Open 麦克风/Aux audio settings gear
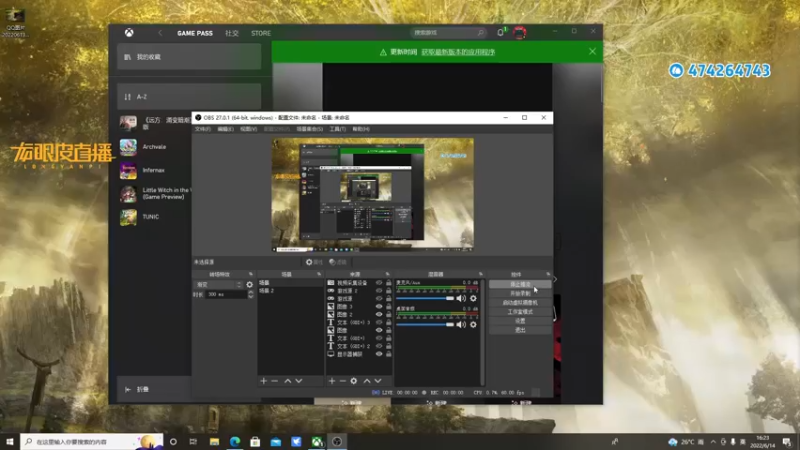The height and width of the screenshot is (450, 800). click(473, 298)
